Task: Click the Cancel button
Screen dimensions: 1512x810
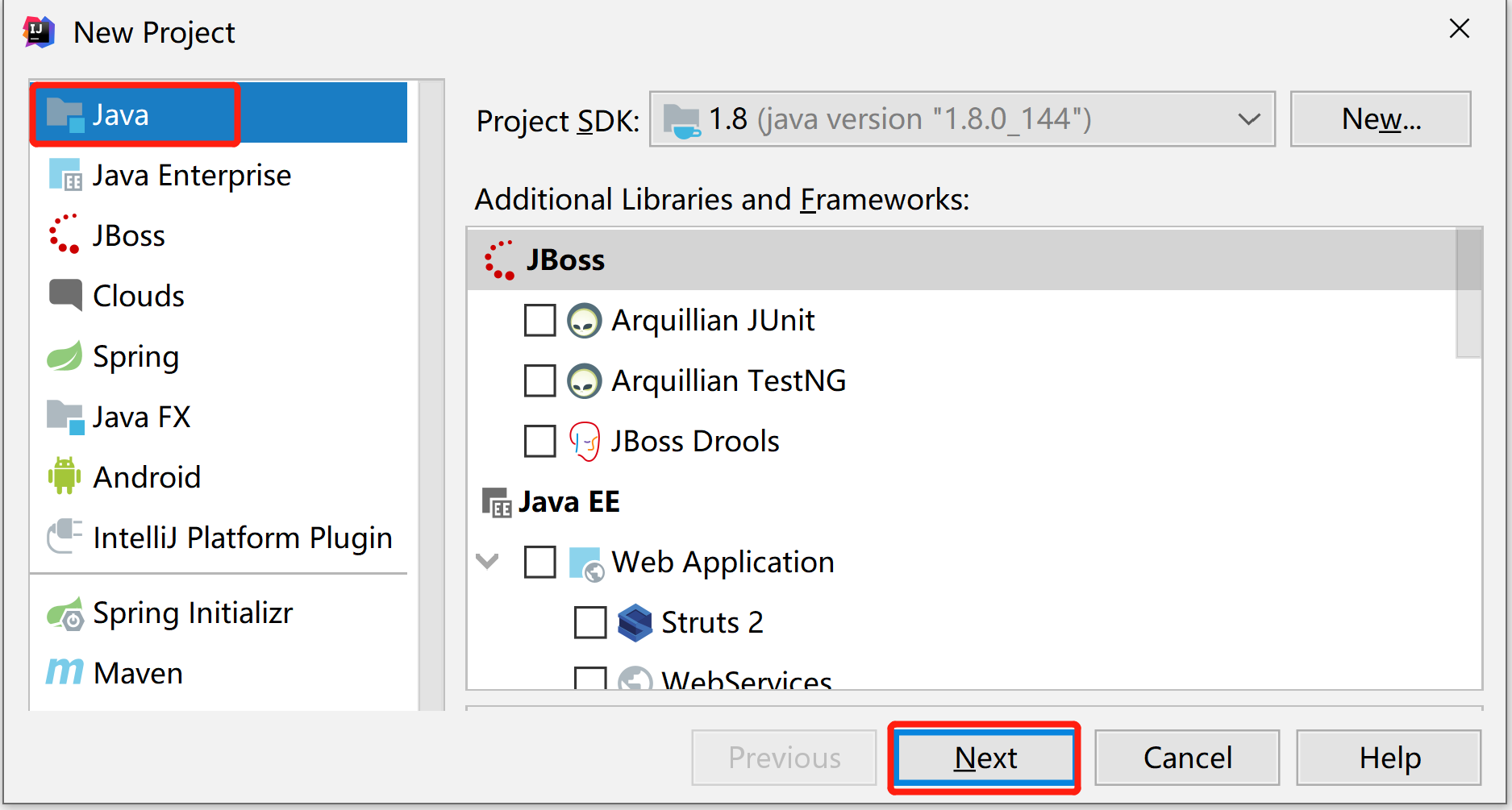Action: coord(1187,758)
